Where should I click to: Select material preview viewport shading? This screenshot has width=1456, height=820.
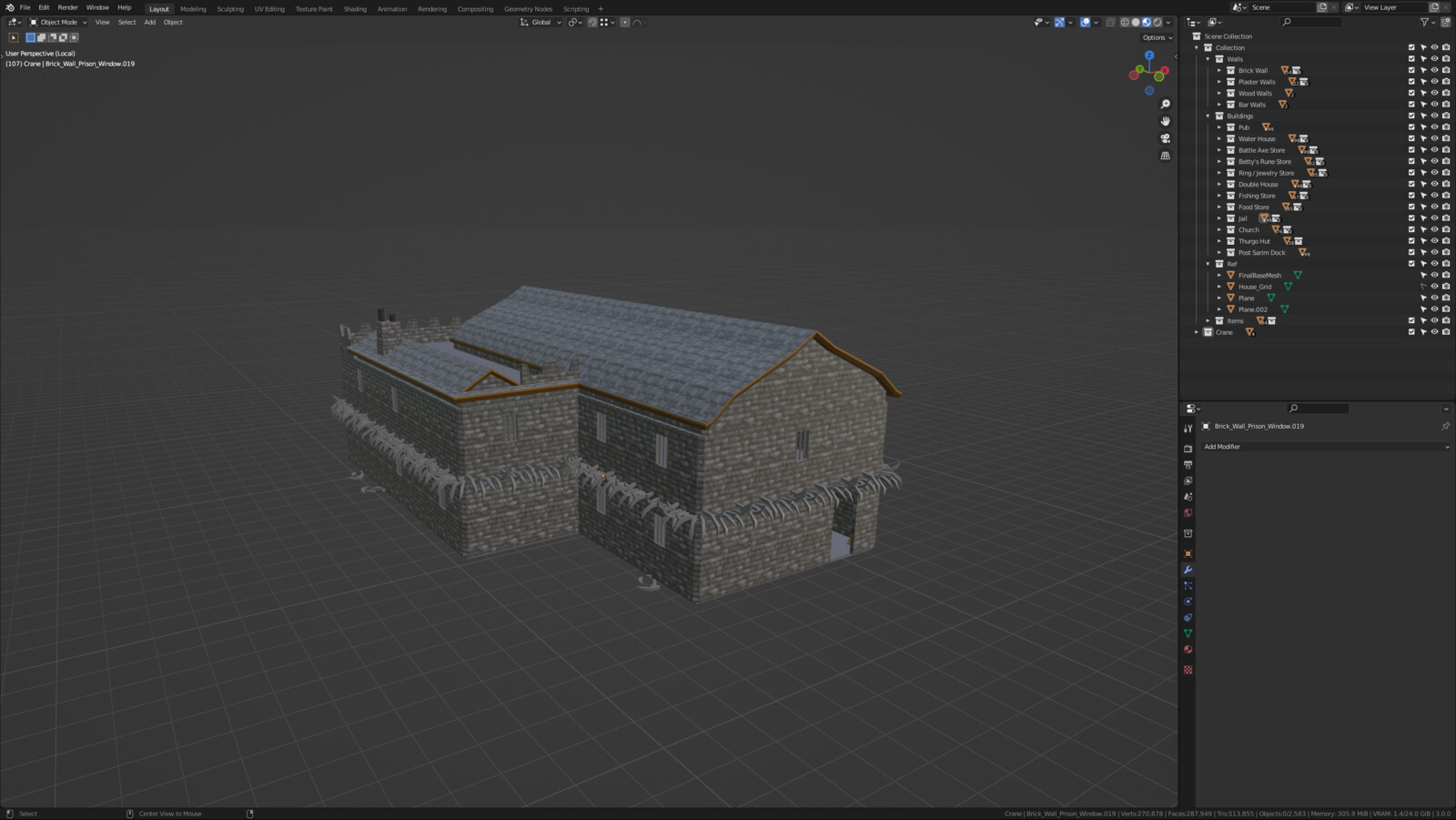[x=1147, y=23]
